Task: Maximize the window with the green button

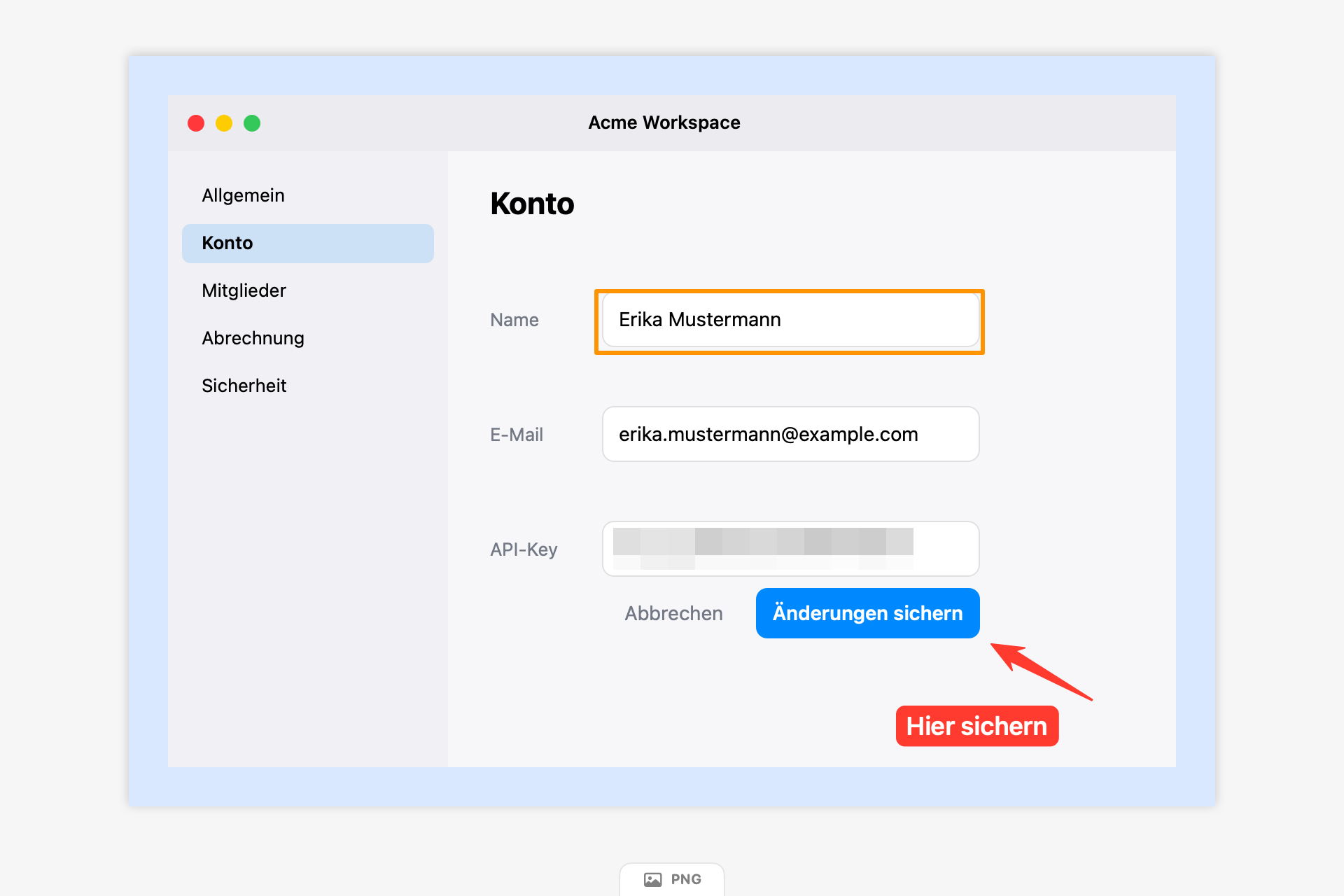Action: 252,123
